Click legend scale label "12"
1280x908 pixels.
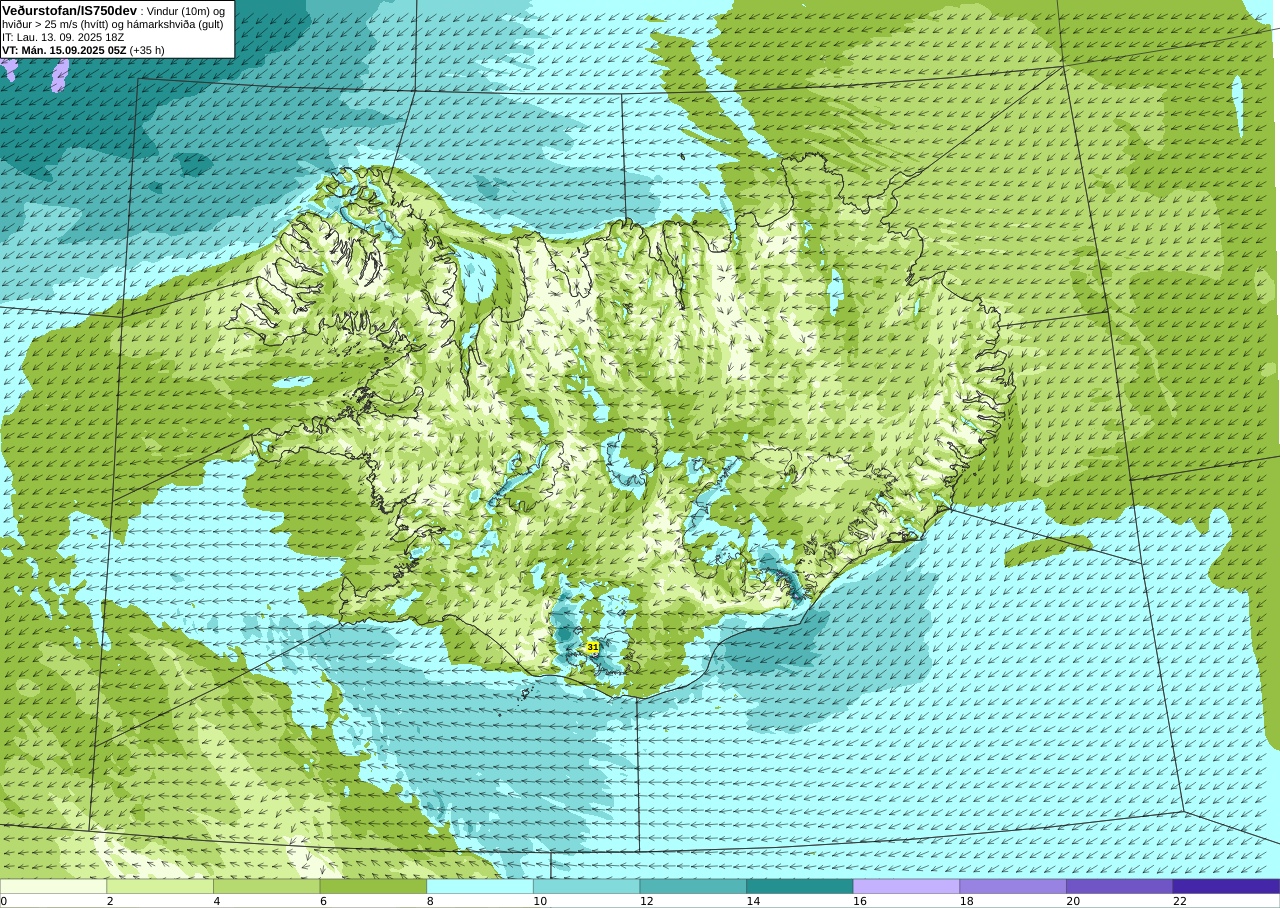click(x=647, y=901)
